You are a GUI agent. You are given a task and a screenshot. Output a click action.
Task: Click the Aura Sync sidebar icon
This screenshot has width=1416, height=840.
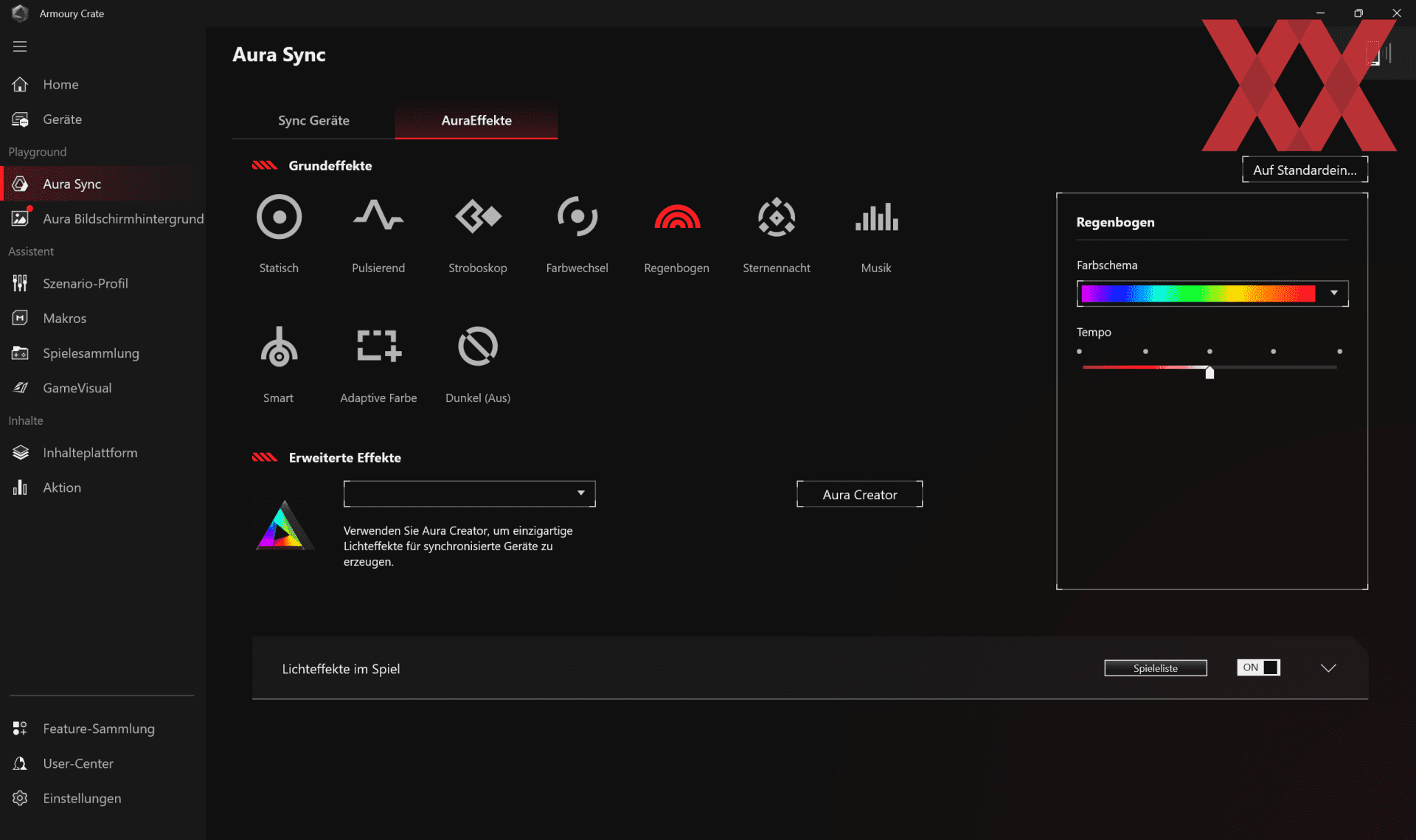point(20,184)
